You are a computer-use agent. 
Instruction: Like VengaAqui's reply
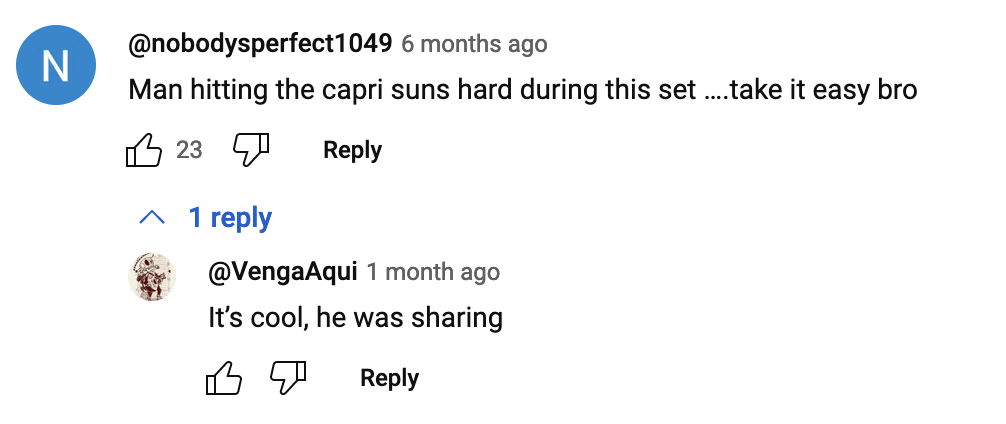click(x=224, y=379)
